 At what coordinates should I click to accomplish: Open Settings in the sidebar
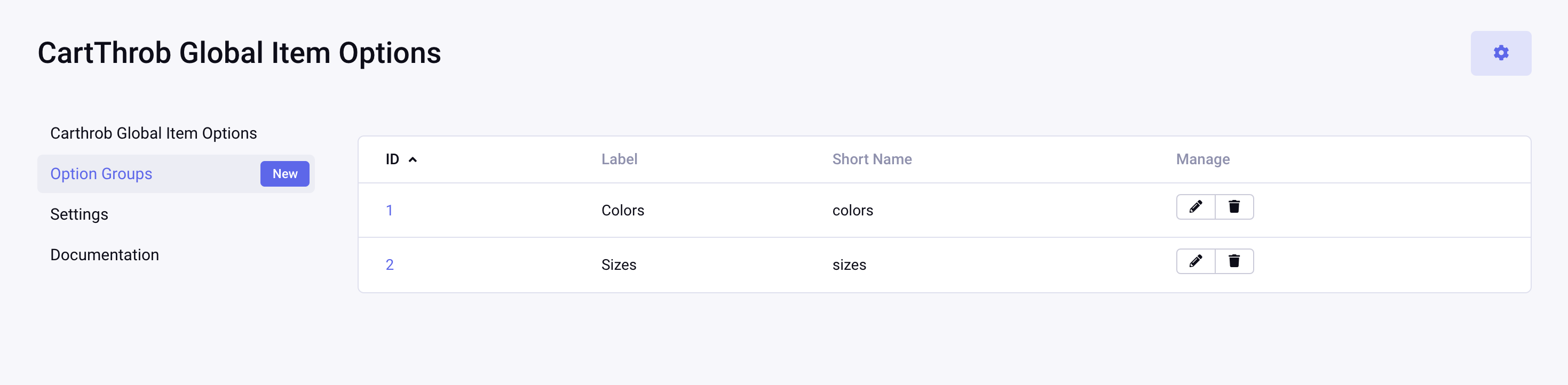point(79,214)
